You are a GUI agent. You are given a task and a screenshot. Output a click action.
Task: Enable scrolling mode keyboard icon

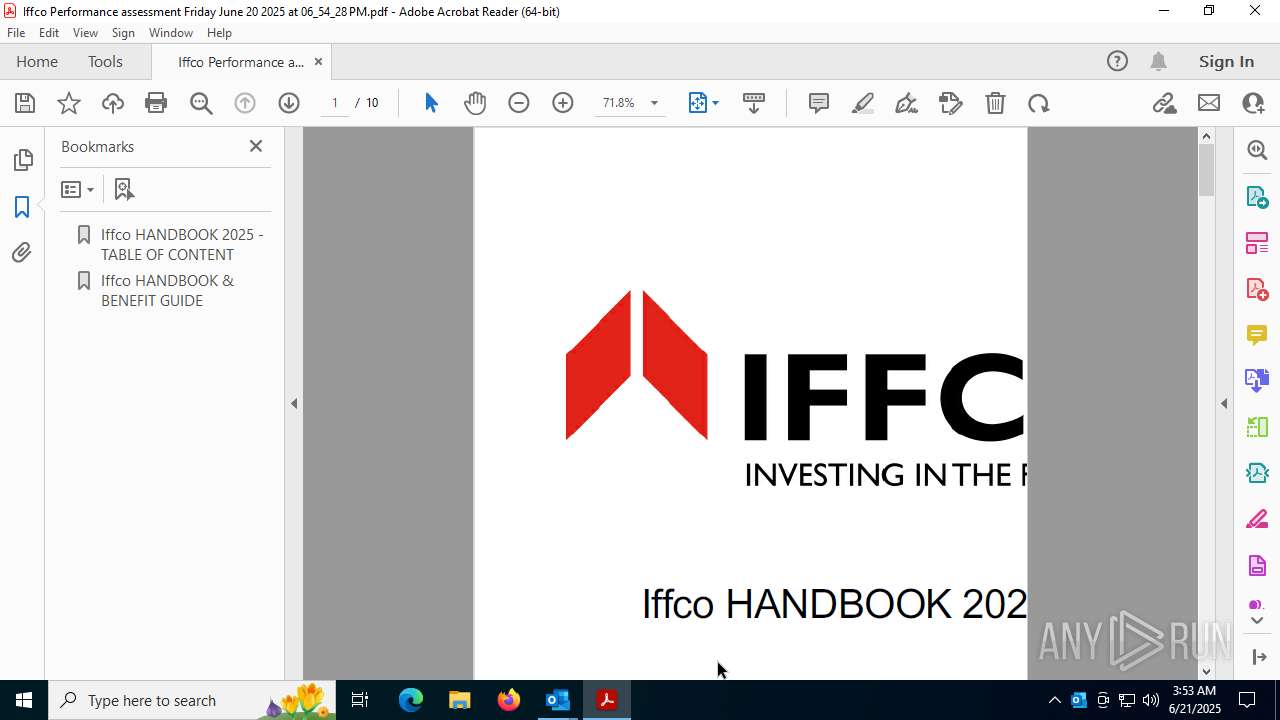(754, 103)
